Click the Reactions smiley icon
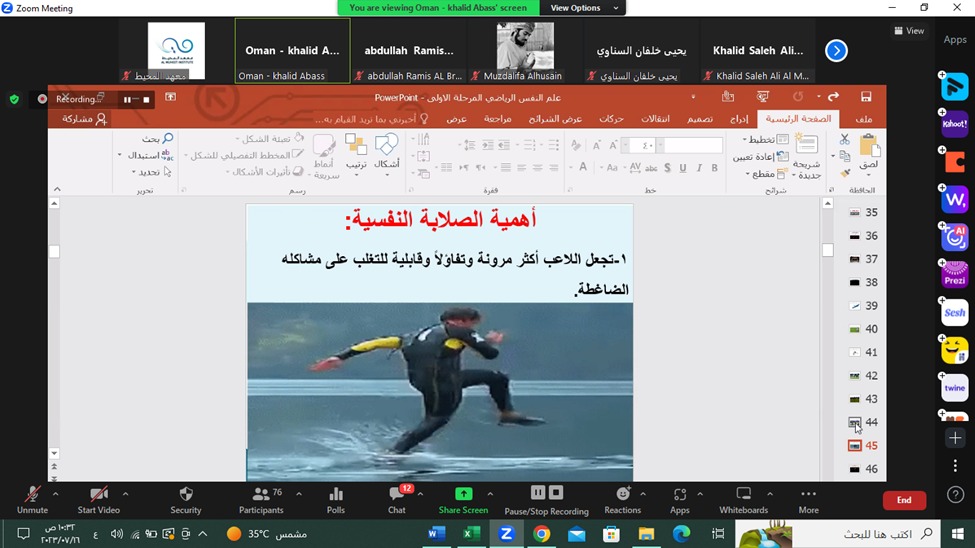This screenshot has width=975, height=548. (x=622, y=495)
